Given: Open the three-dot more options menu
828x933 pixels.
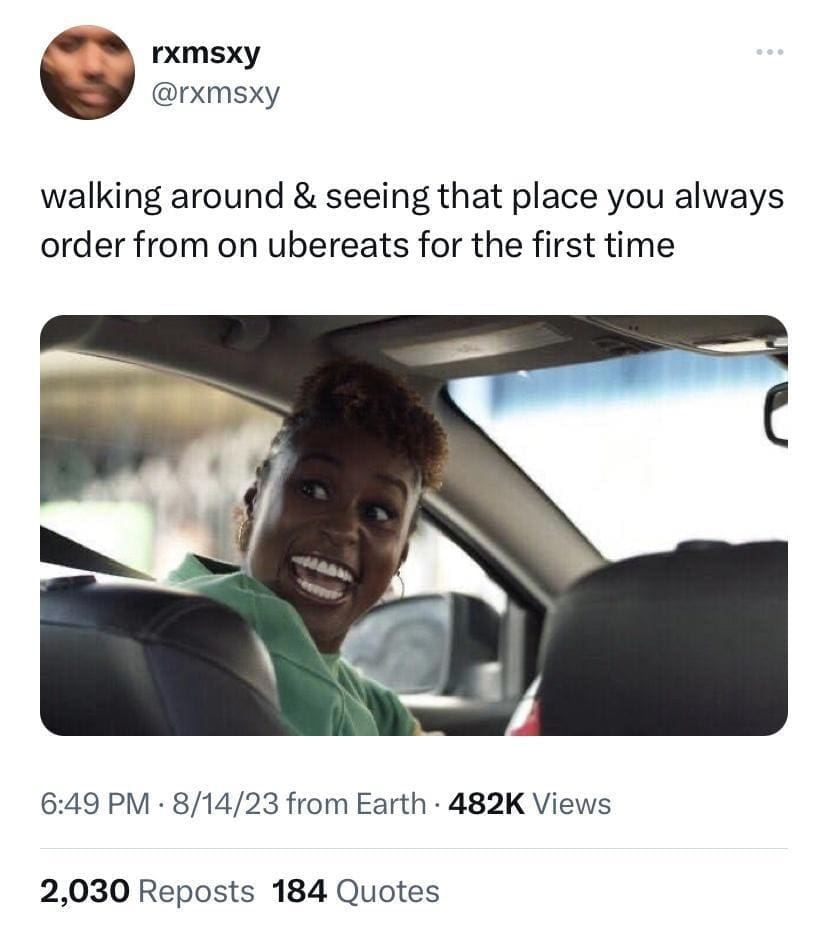Looking at the screenshot, I should click(771, 51).
